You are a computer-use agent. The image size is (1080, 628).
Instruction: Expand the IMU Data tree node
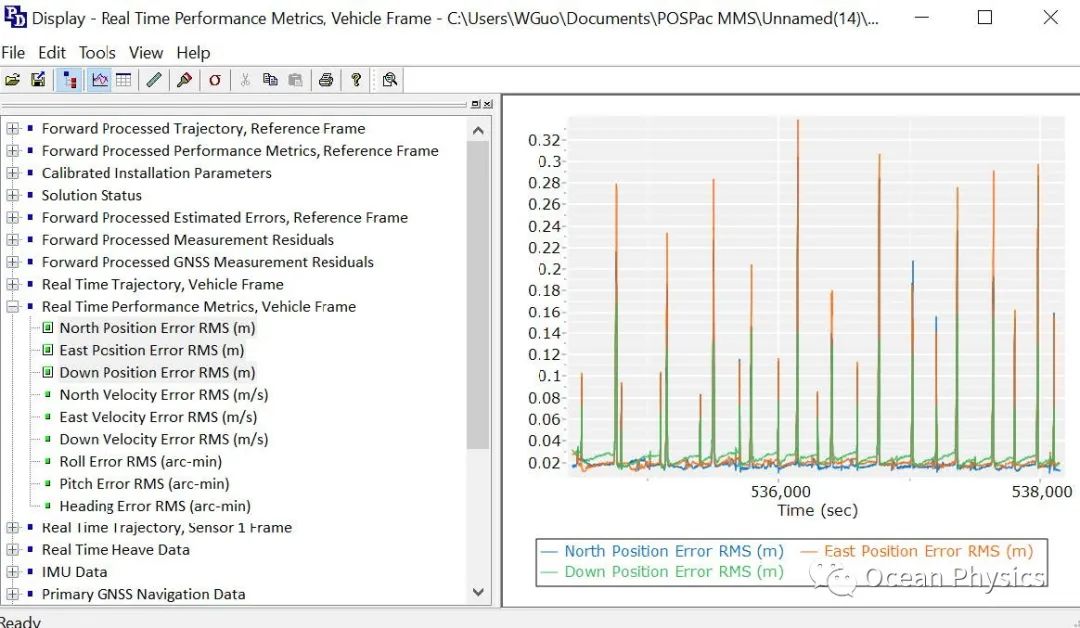pos(13,572)
